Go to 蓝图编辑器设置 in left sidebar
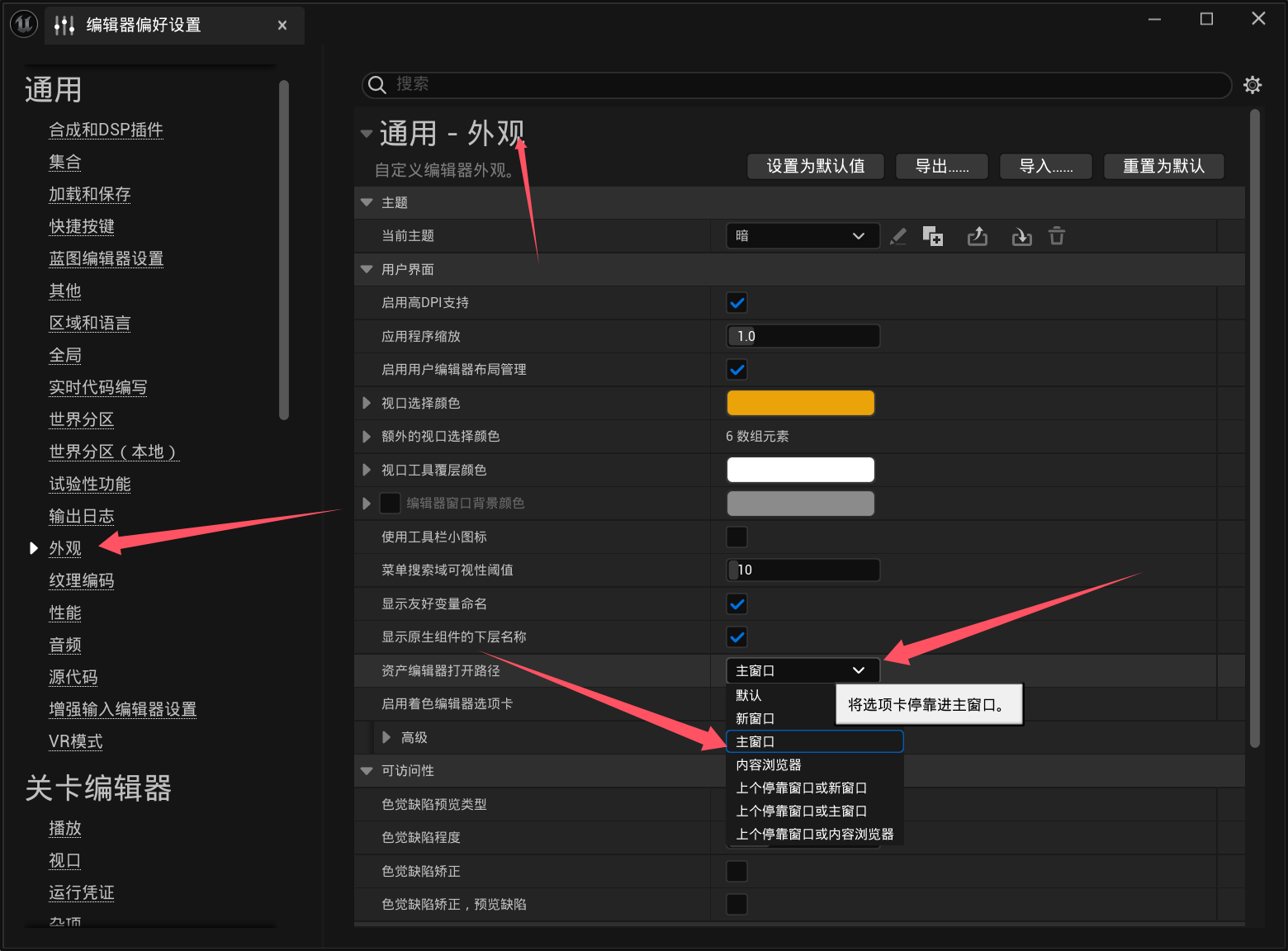This screenshot has height=951, width=1288. tap(106, 258)
